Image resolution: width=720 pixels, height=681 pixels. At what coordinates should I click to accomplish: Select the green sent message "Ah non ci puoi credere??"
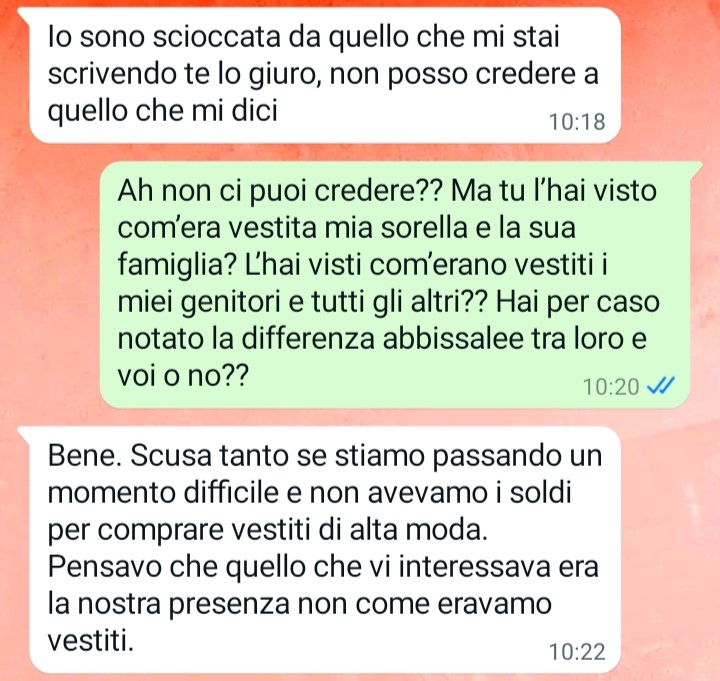(395, 285)
